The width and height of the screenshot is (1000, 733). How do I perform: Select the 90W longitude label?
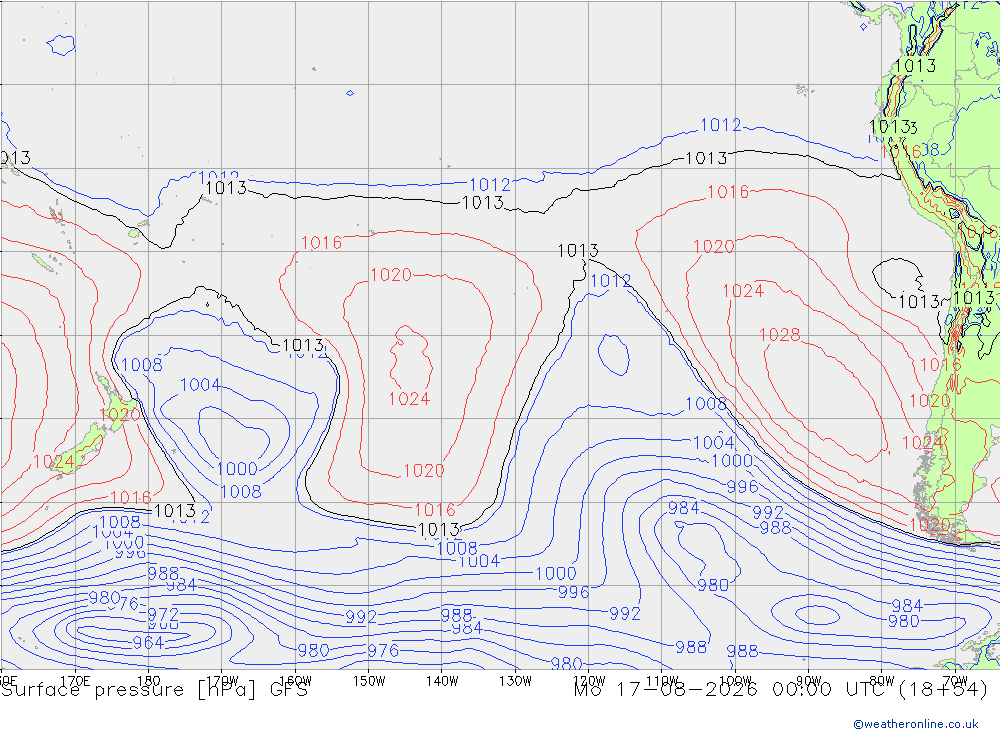point(809,681)
